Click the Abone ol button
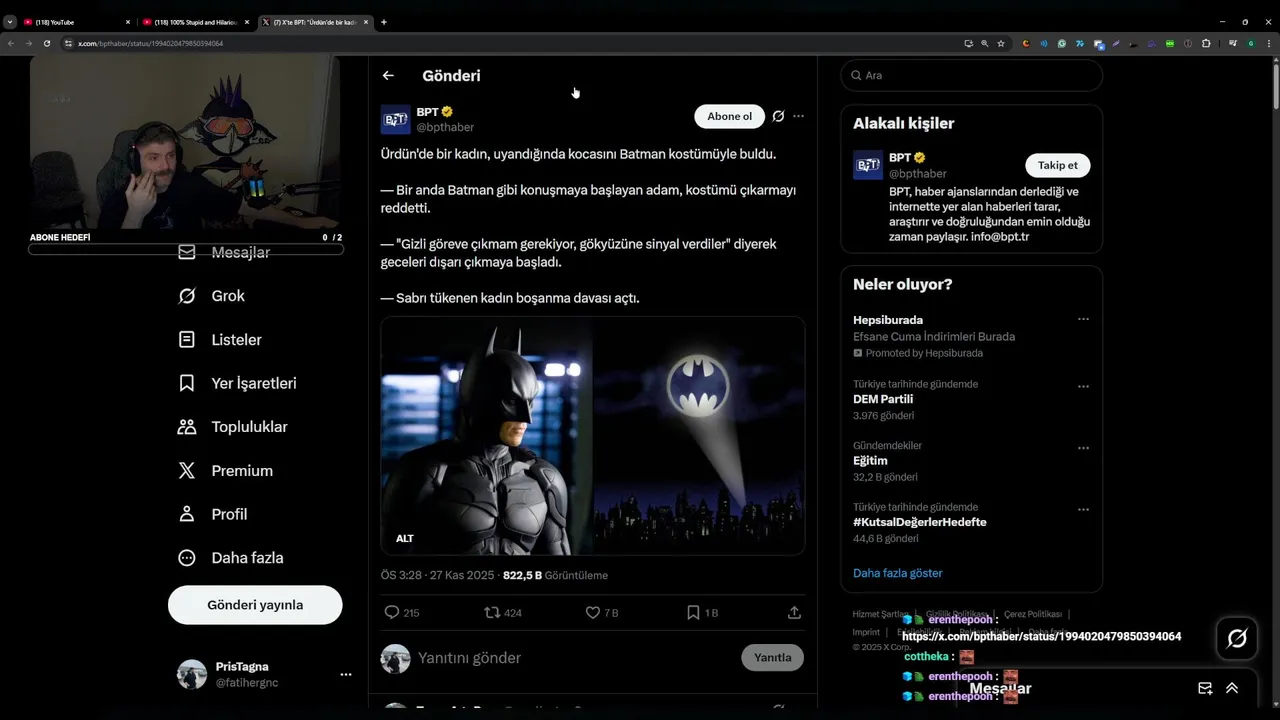The width and height of the screenshot is (1280, 720). 729,116
